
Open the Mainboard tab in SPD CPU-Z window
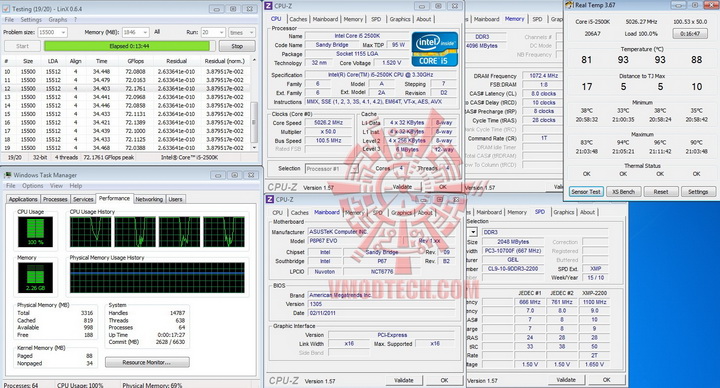[x=489, y=212]
